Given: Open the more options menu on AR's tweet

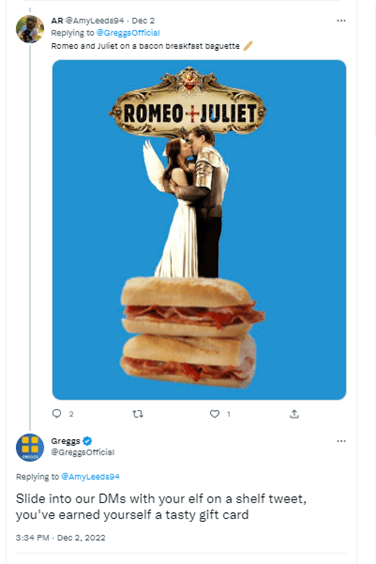Looking at the screenshot, I should [341, 21].
